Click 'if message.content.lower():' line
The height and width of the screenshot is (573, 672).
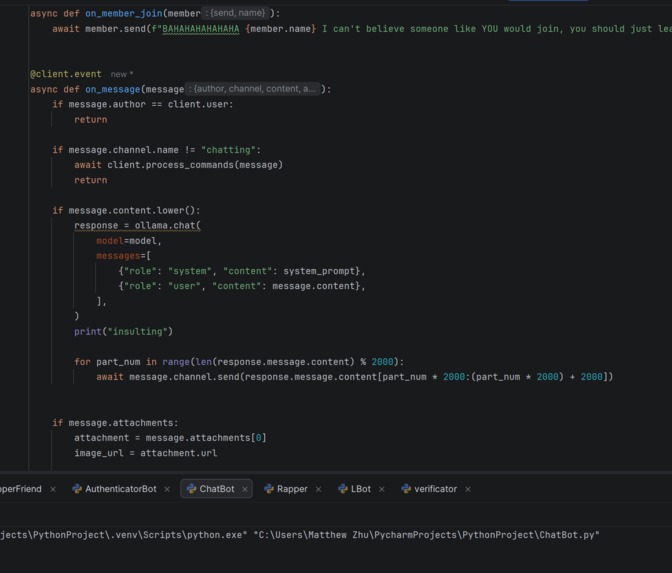pos(126,210)
